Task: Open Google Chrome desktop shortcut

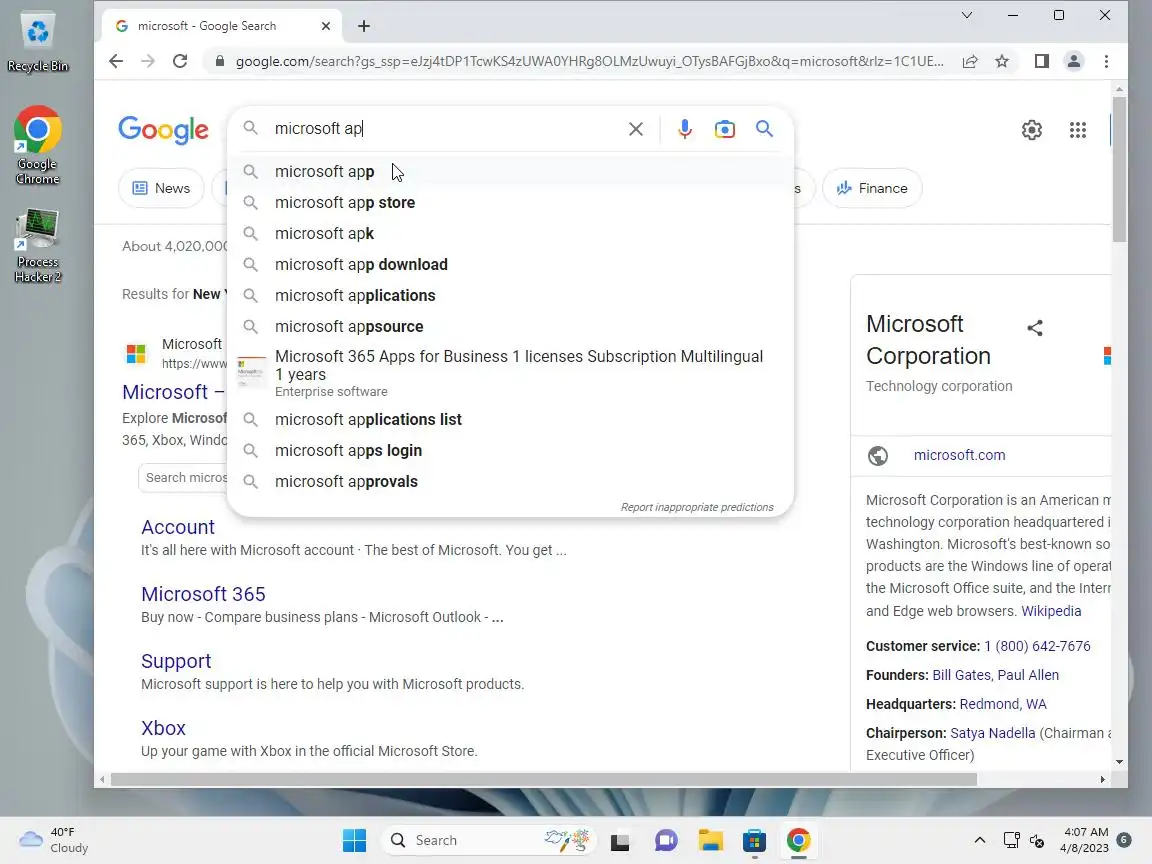Action: [37, 145]
